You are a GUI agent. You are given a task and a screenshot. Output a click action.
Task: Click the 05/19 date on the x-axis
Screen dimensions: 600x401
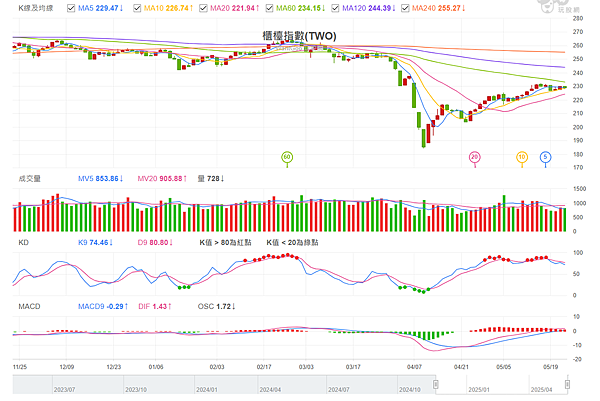[x=550, y=367]
